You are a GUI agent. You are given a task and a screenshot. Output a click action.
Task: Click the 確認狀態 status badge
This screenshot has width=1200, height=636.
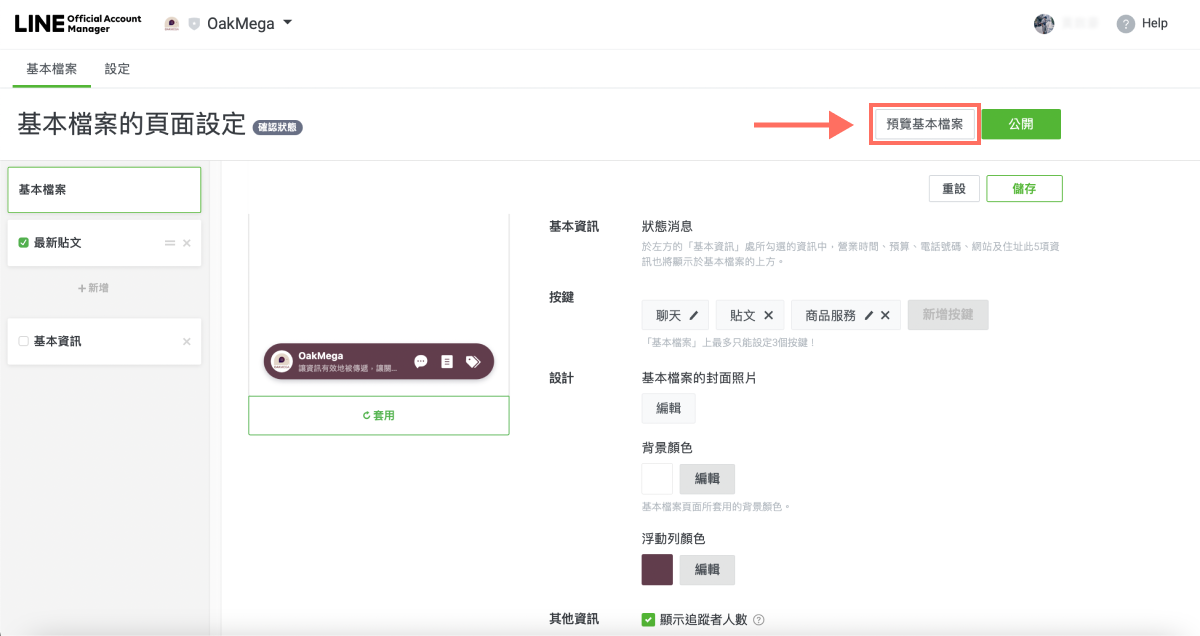click(278, 127)
